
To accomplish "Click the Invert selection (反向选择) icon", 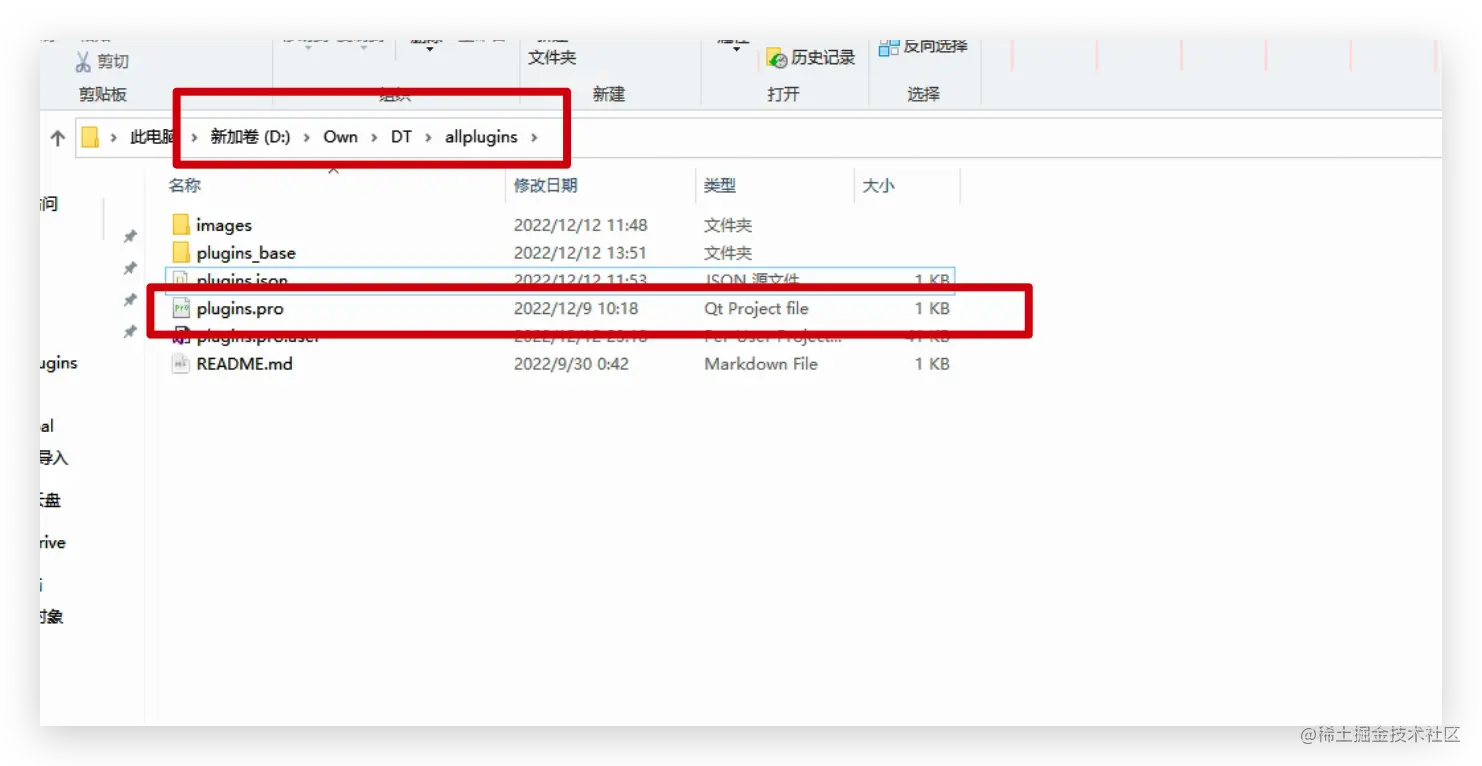I will (x=889, y=46).
